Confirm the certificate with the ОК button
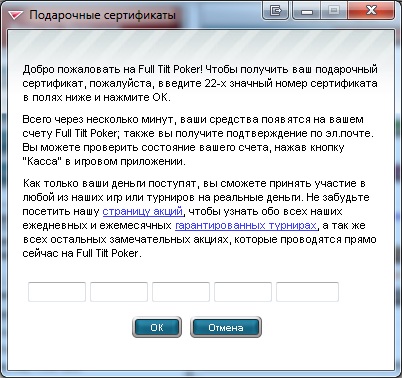The height and width of the screenshot is (378, 402). [x=157, y=327]
